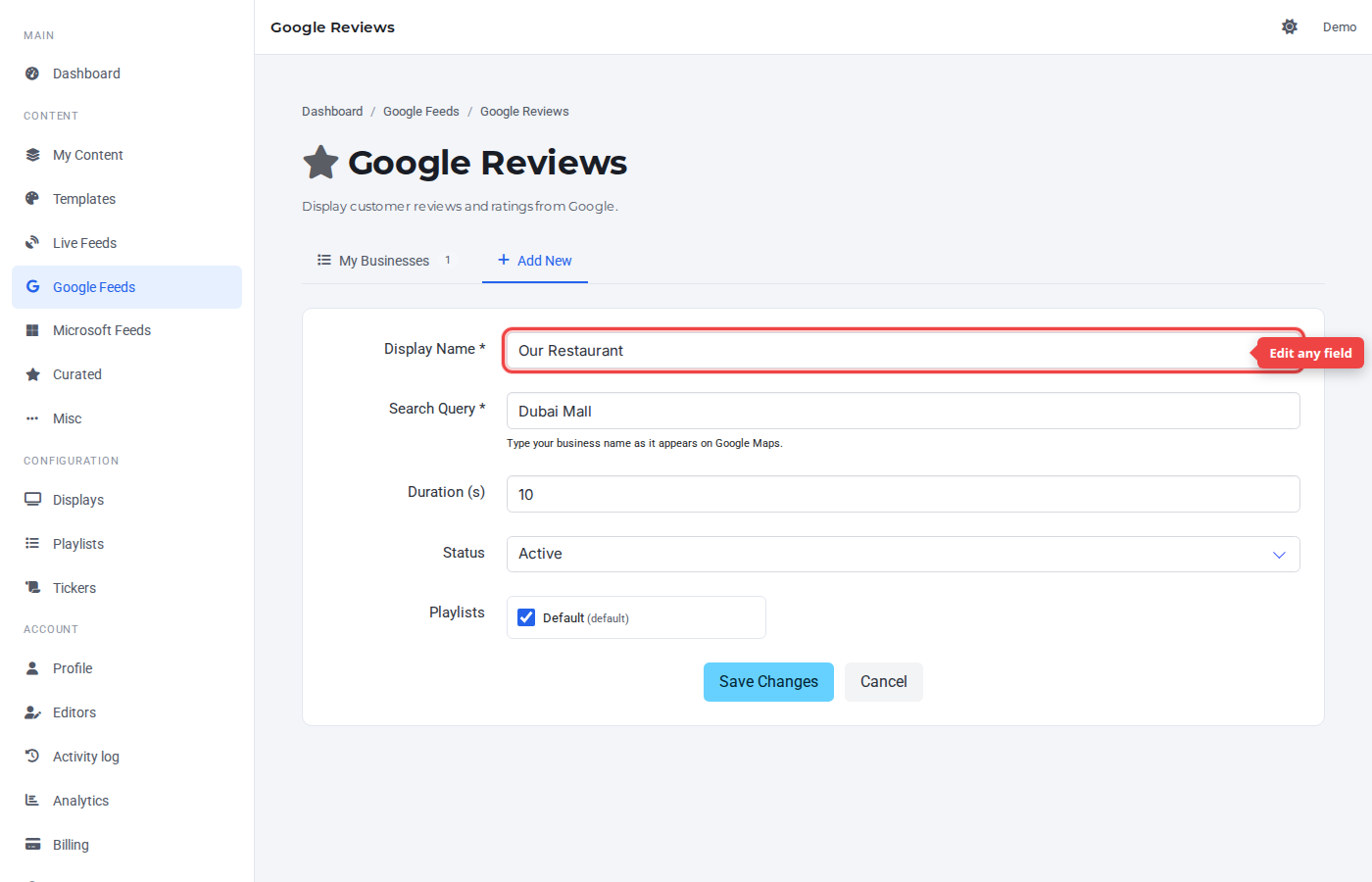Click the Tickers scroll icon
This screenshot has width=1372, height=882.
32,587
